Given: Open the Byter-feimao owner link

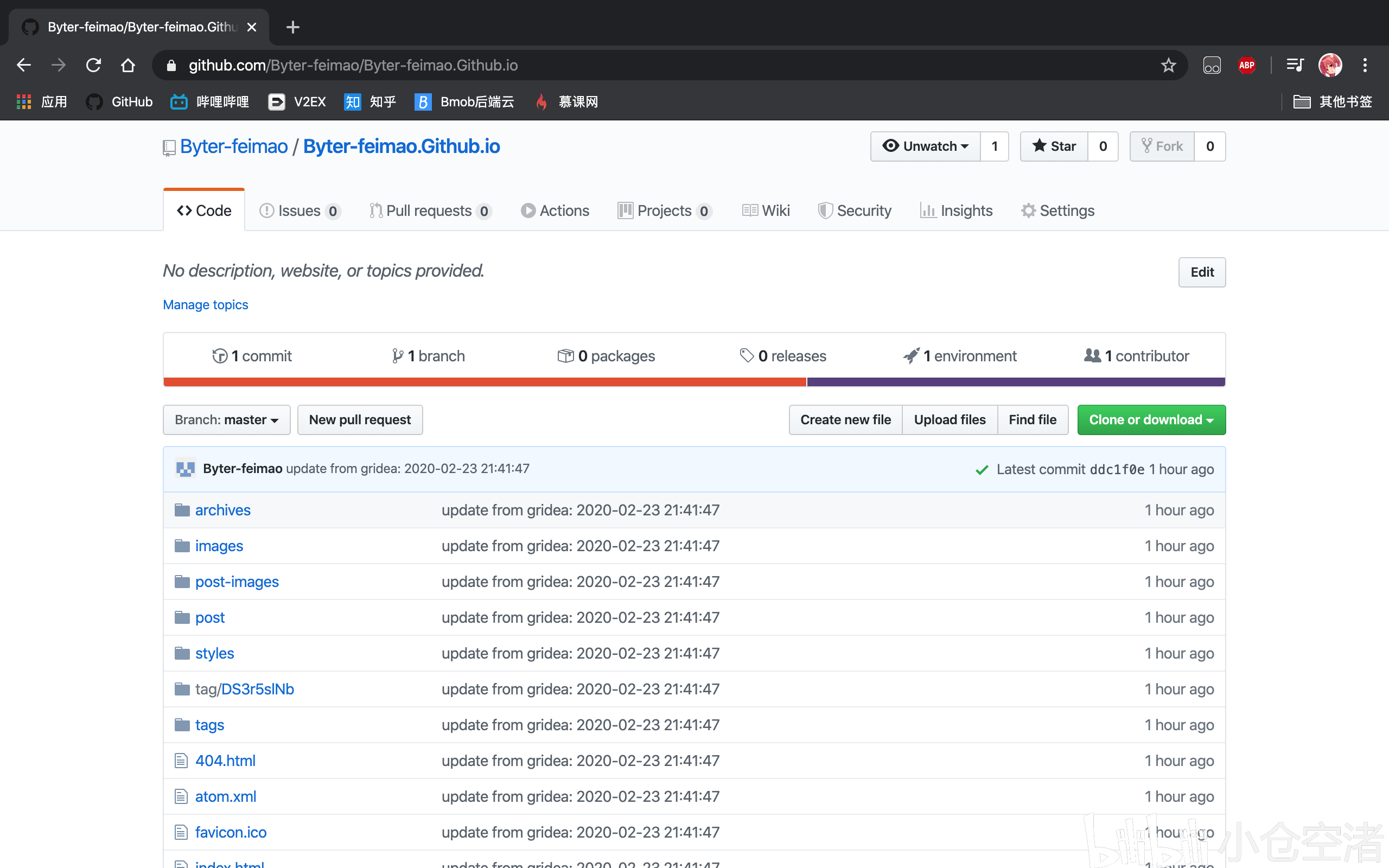Looking at the screenshot, I should 234,146.
